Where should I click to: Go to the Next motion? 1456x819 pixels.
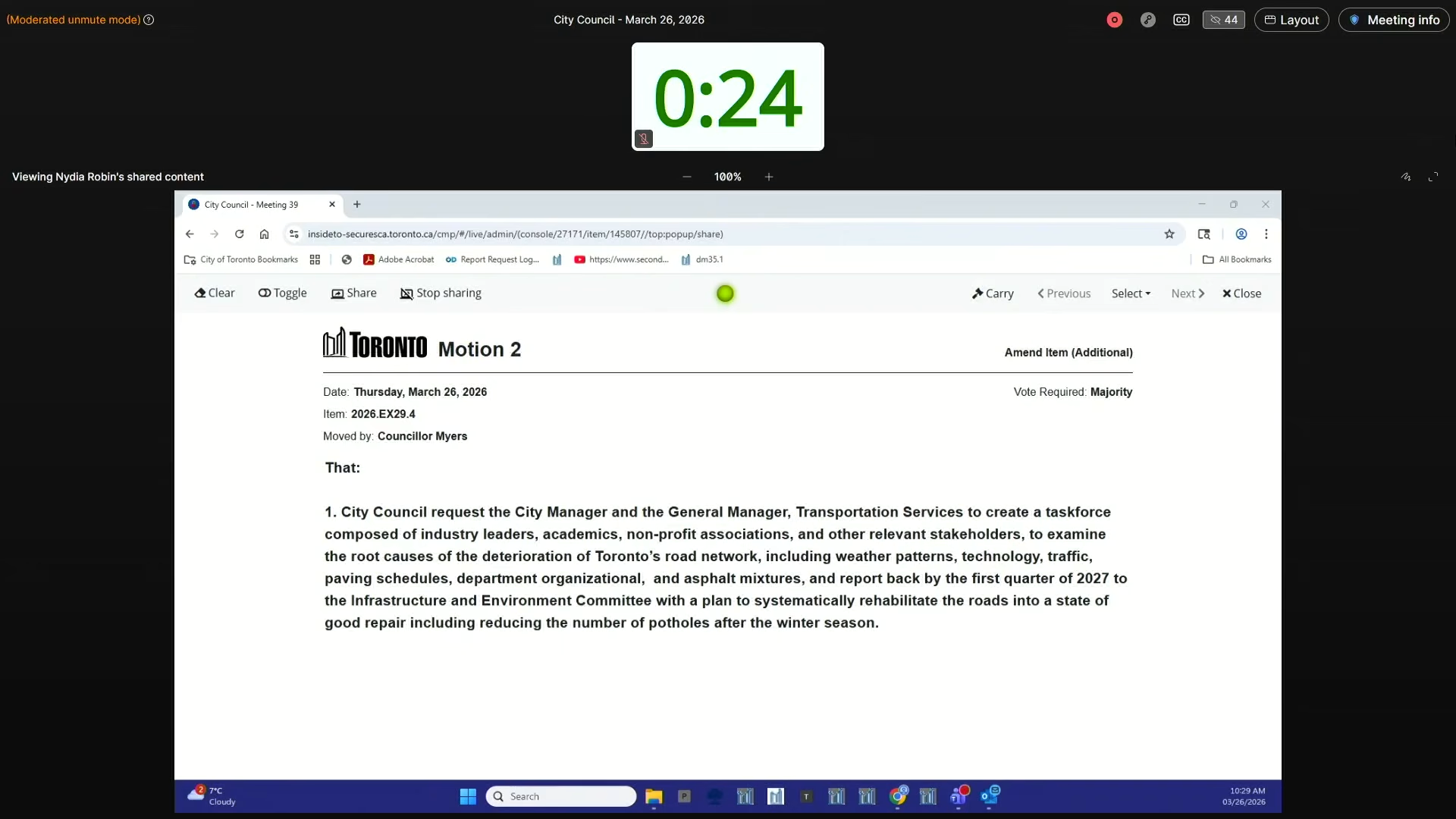pos(1188,293)
